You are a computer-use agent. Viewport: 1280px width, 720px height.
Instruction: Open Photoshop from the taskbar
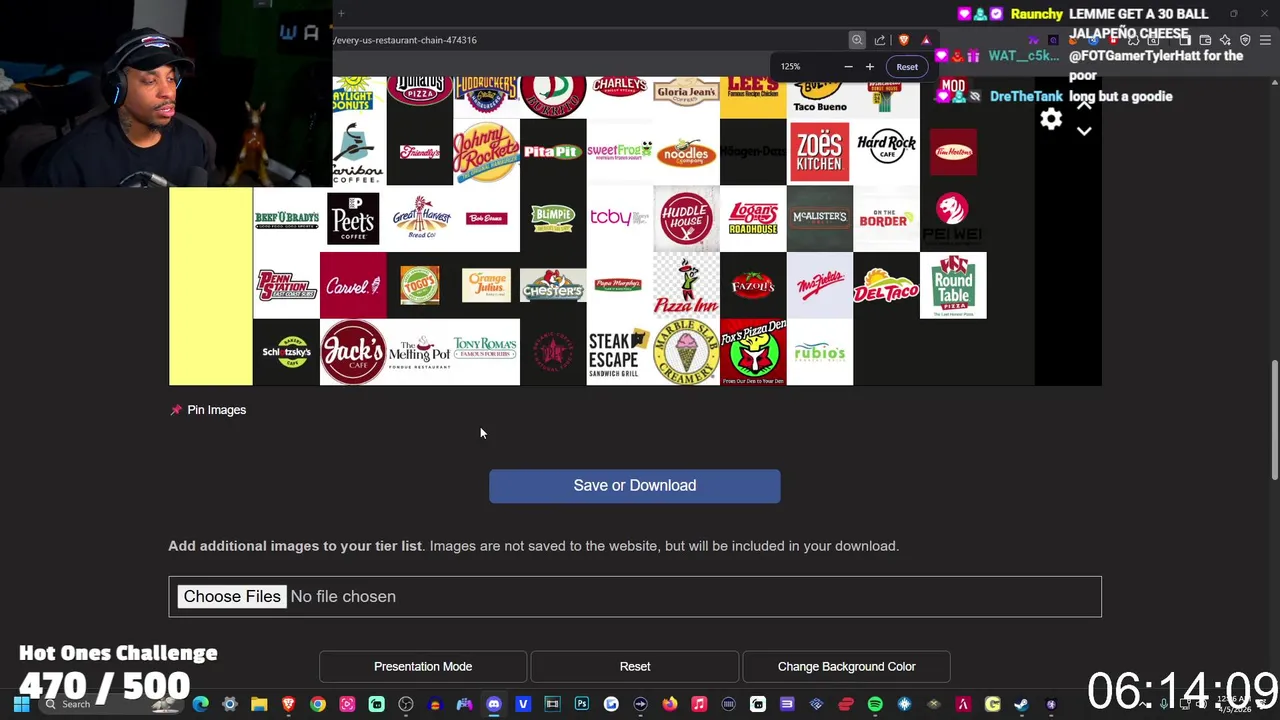click(x=582, y=704)
